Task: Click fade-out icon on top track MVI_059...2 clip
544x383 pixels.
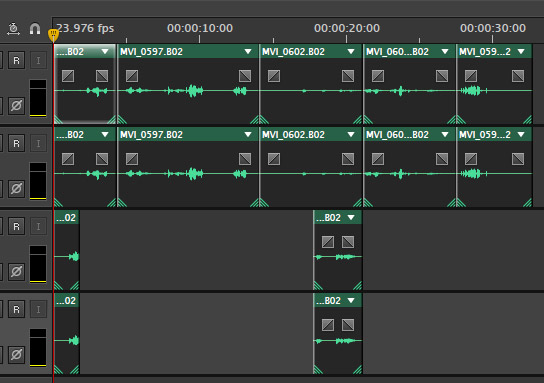Action: (x=518, y=76)
